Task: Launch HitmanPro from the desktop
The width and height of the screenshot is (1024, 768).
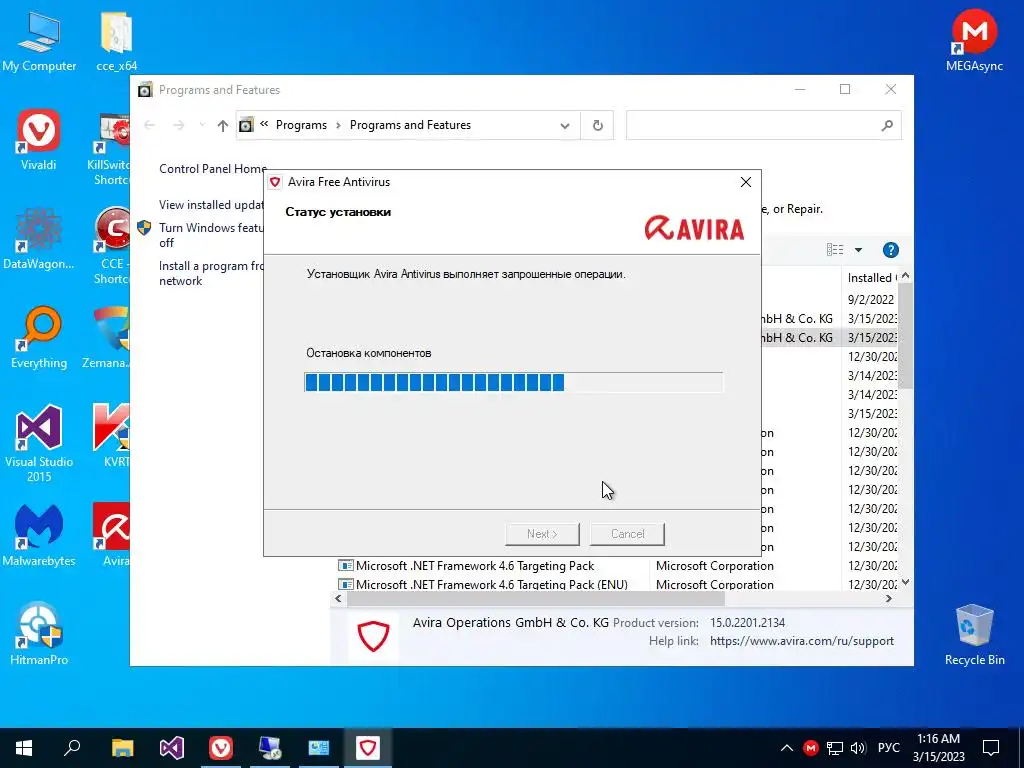Action: [x=39, y=633]
